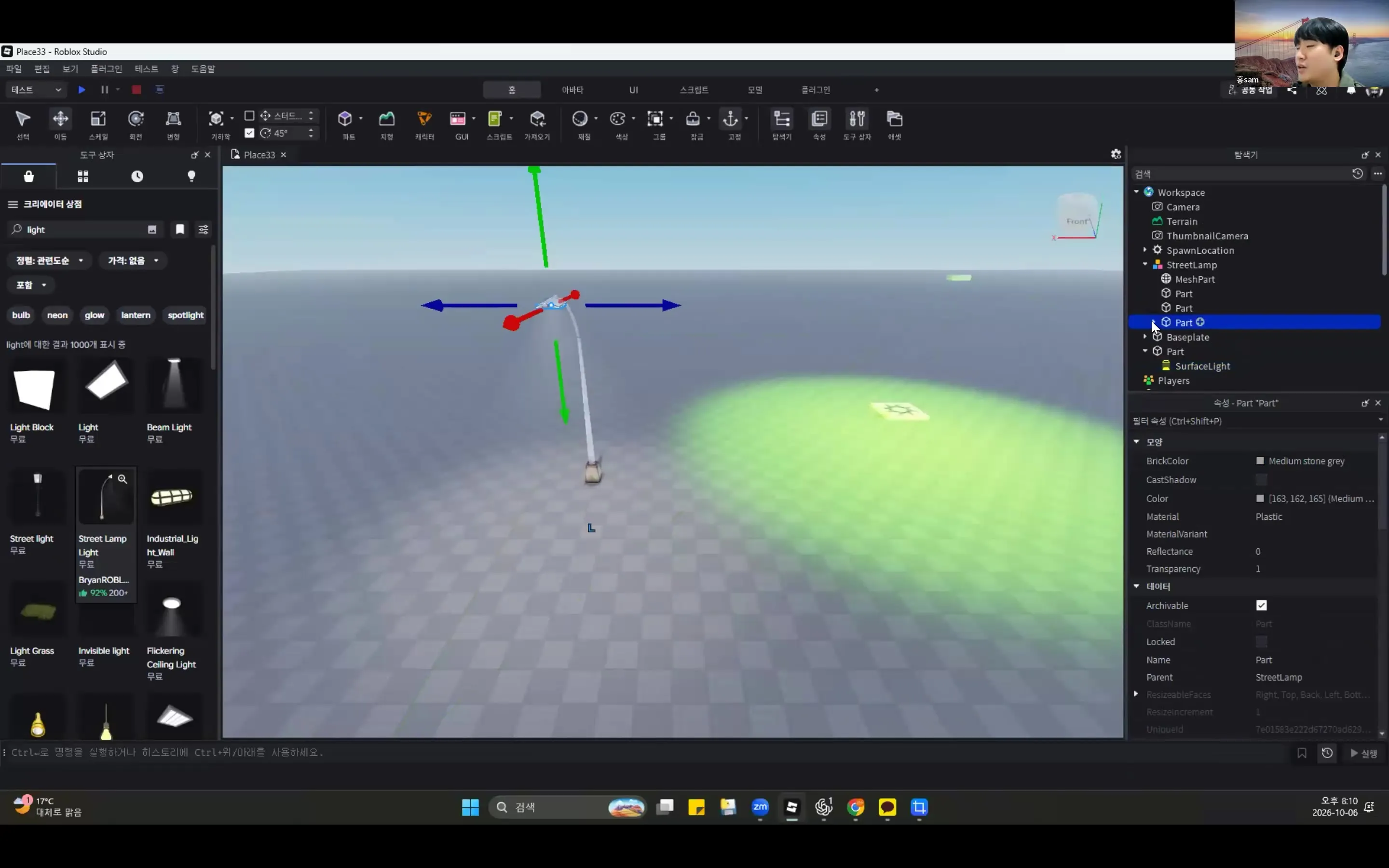Click the BrickColor Medium stone grey swatch
This screenshot has height=868, width=1389.
pos(1260,461)
